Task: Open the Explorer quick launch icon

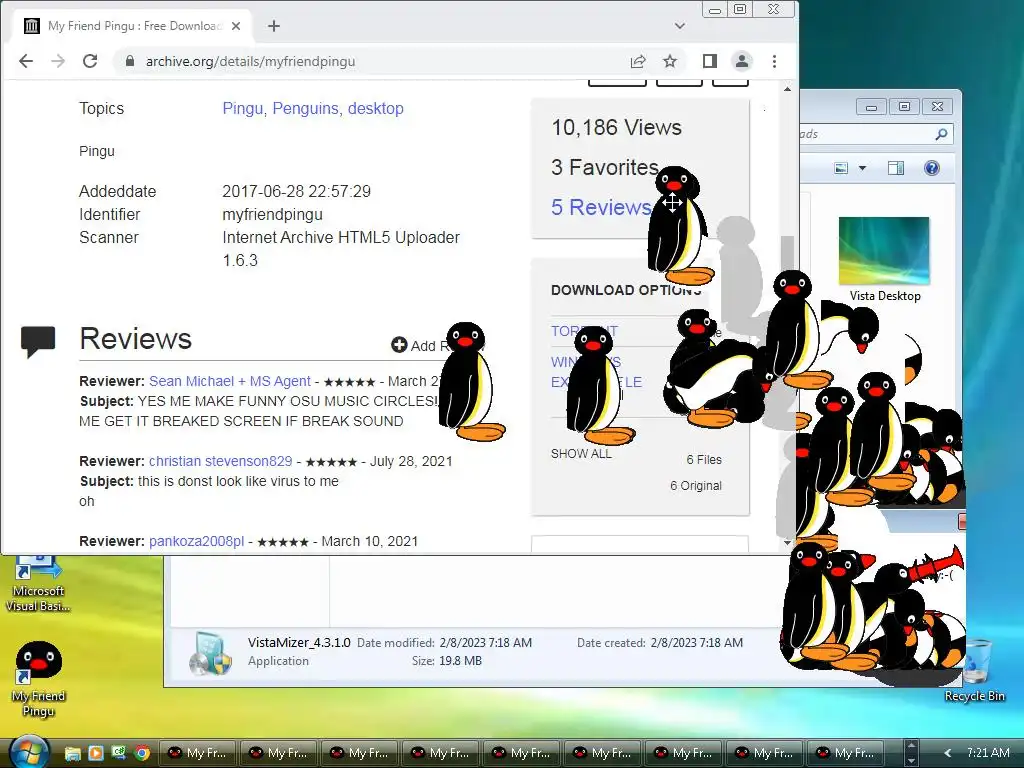Action: coord(72,753)
